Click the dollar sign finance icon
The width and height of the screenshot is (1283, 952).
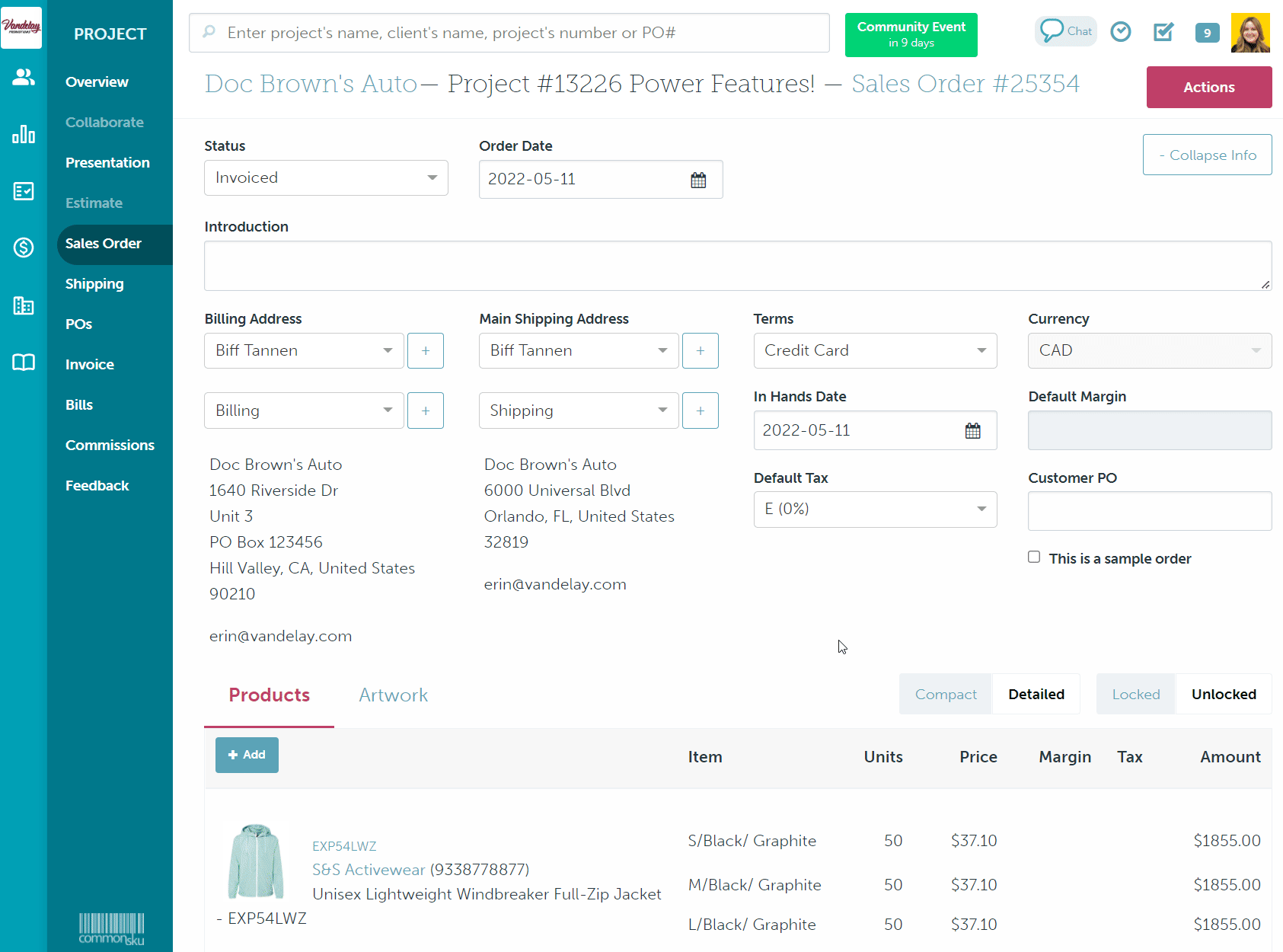coord(24,248)
